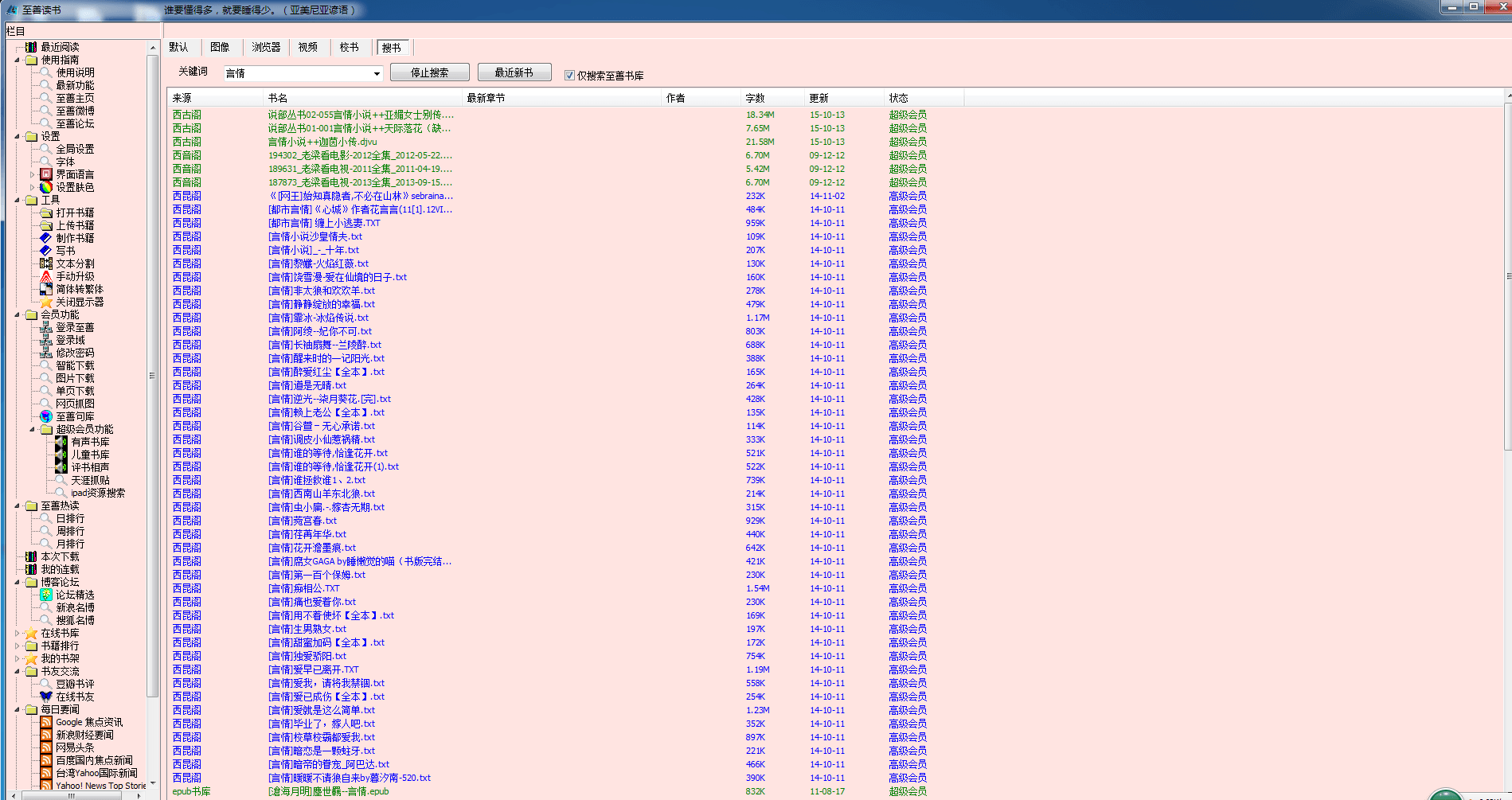Click the 在线书友 butterfly icon
1512x800 pixels.
(x=46, y=697)
